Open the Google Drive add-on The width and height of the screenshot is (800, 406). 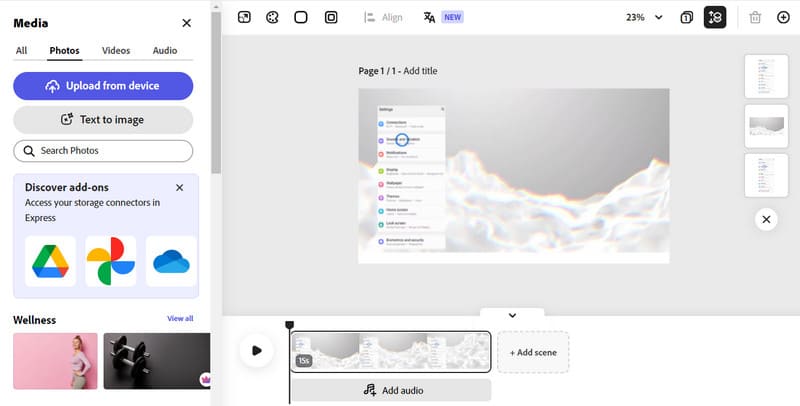point(50,261)
